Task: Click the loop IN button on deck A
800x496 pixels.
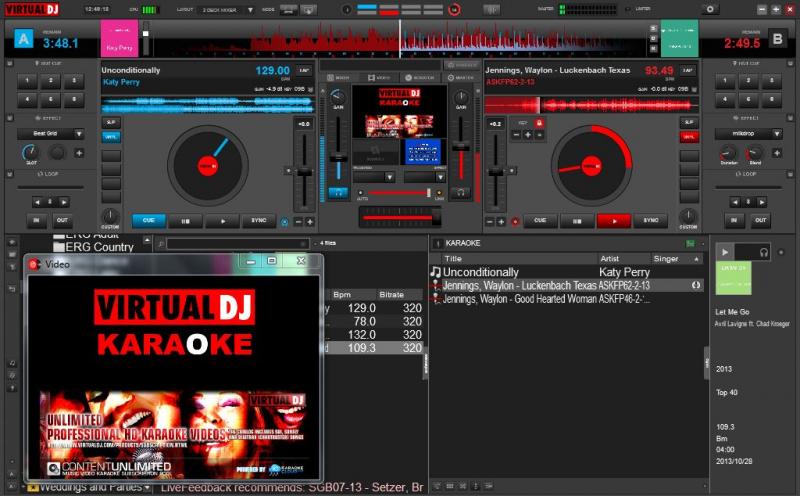Action: pos(36,220)
